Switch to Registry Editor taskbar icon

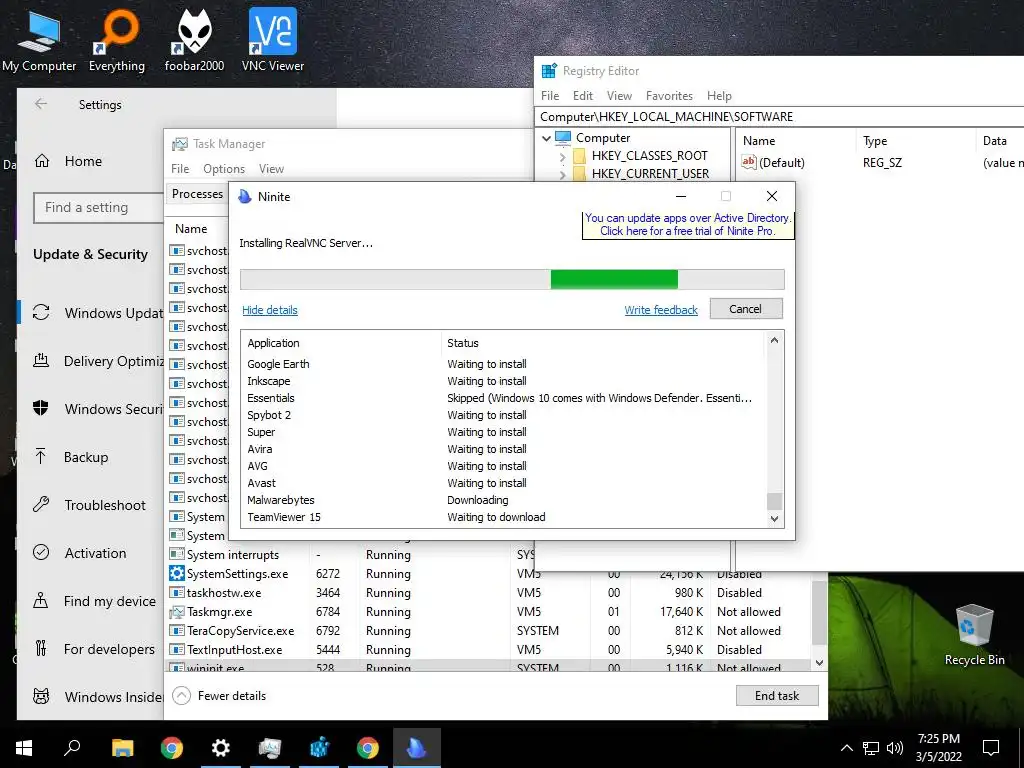pyautogui.click(x=319, y=748)
